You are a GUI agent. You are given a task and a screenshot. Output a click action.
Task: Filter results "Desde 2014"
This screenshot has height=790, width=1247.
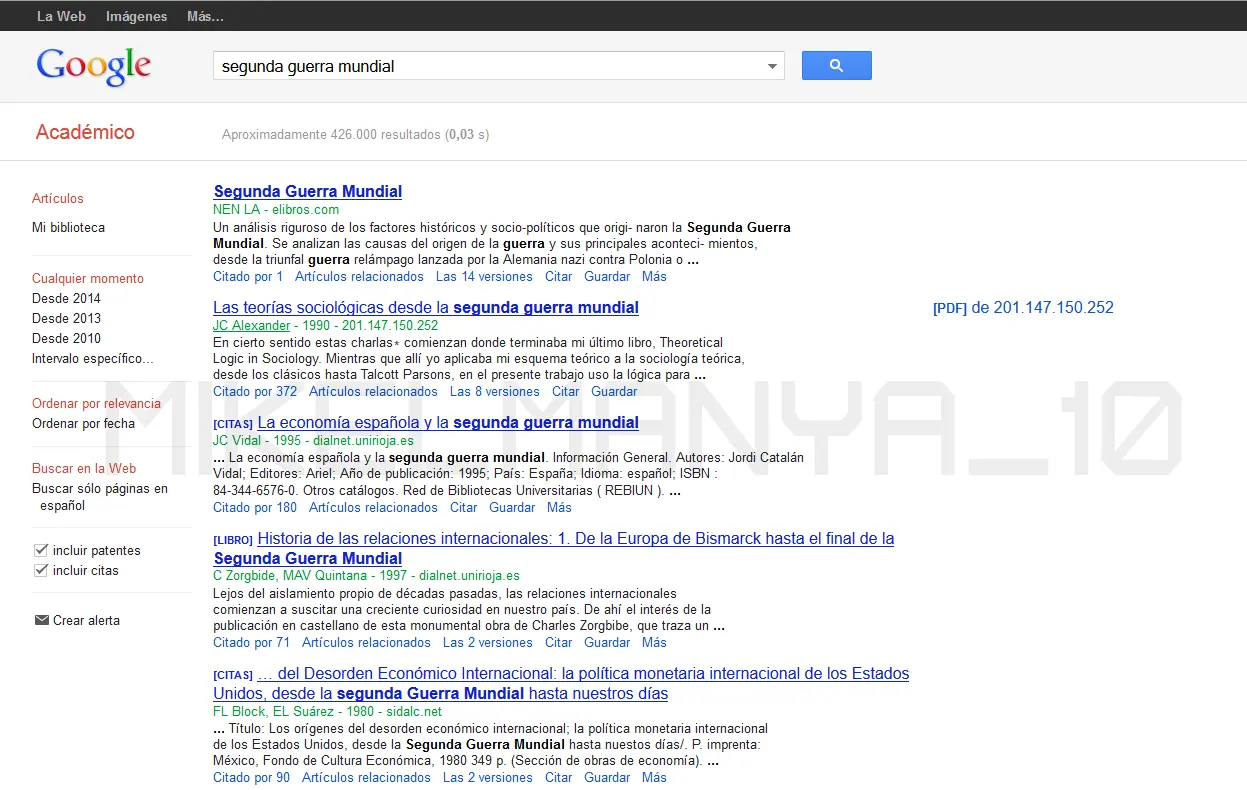tap(66, 298)
